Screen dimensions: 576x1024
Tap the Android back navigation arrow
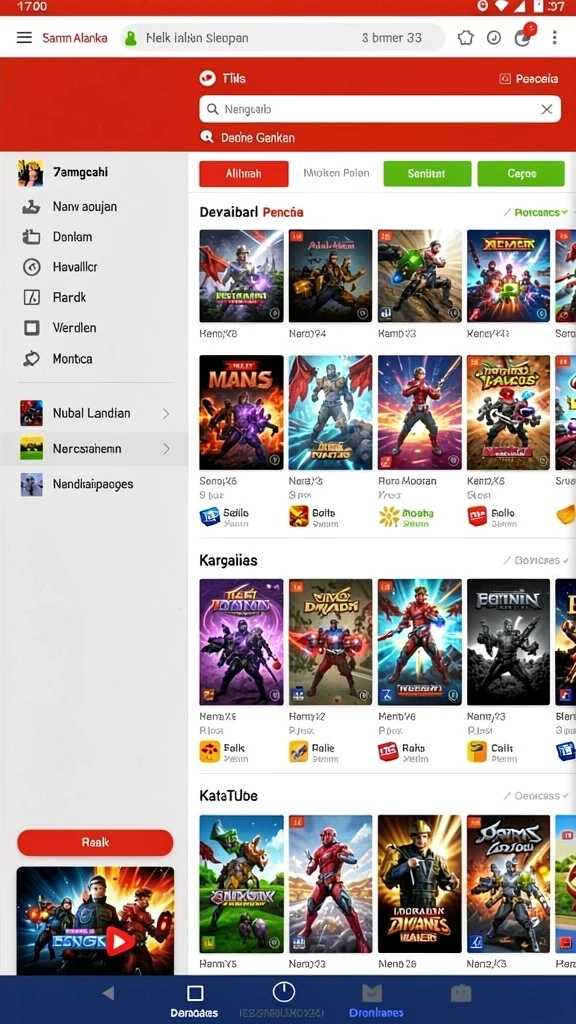tap(108, 993)
